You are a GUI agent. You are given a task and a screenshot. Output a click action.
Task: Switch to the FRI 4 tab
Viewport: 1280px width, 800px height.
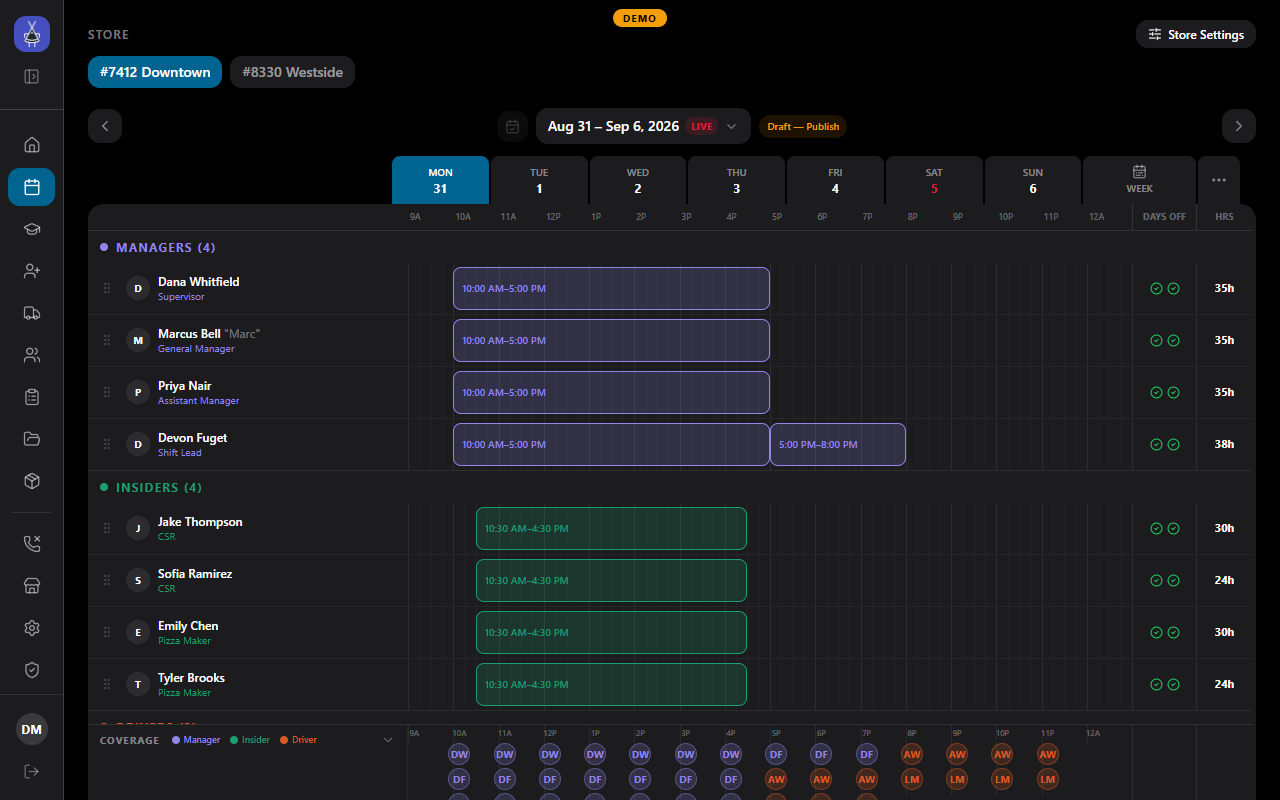pos(835,180)
